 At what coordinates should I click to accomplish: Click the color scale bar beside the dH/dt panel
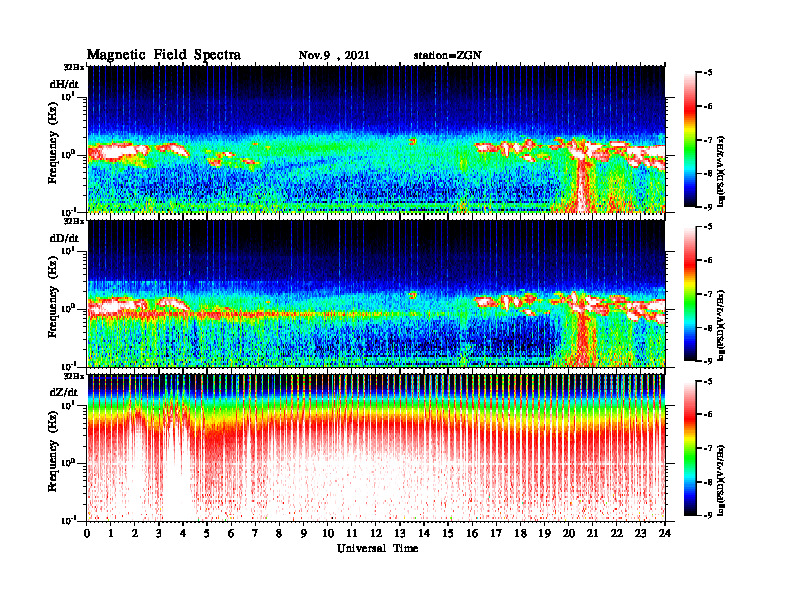pos(690,139)
